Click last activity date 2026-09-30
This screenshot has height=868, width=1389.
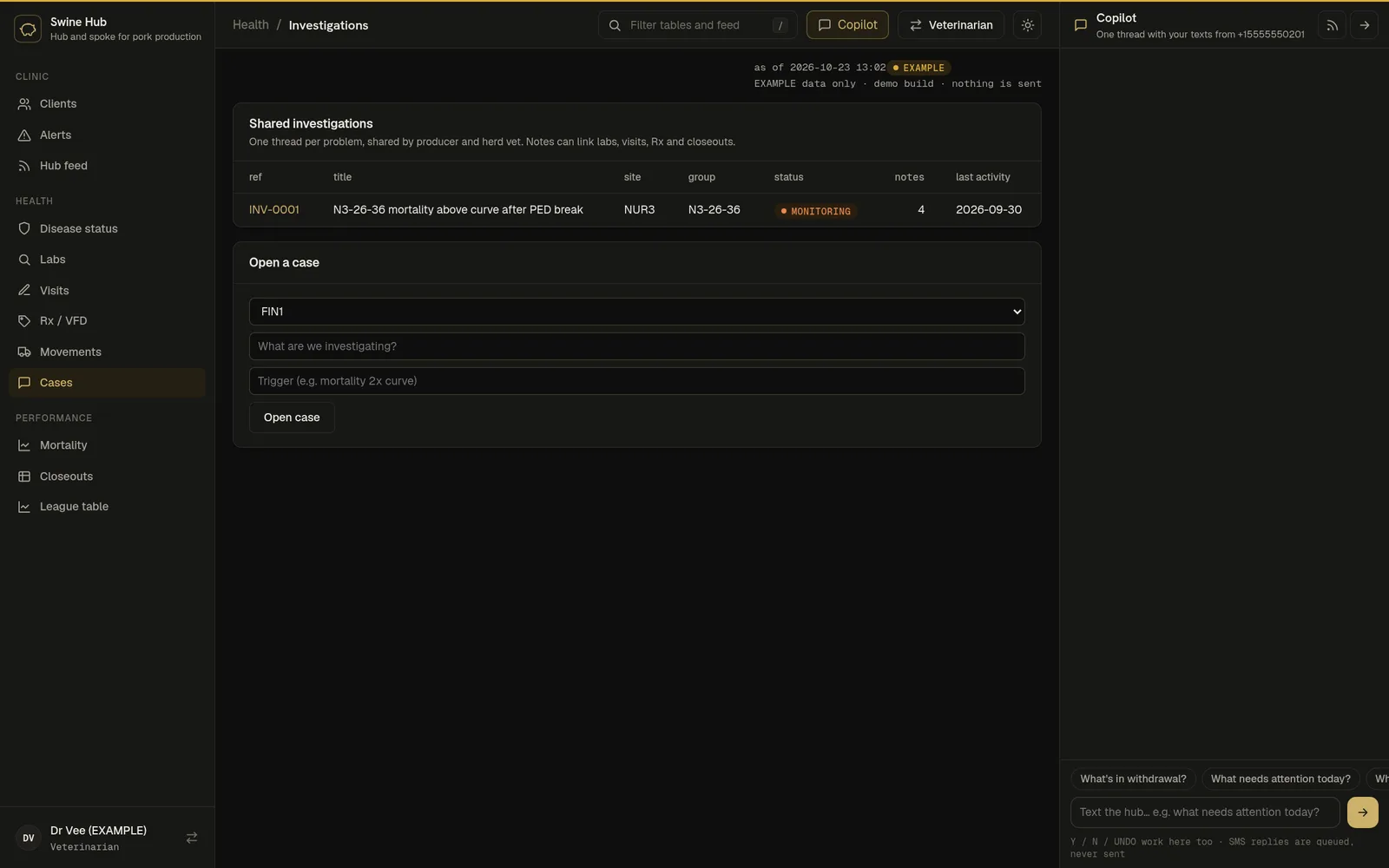[989, 210]
